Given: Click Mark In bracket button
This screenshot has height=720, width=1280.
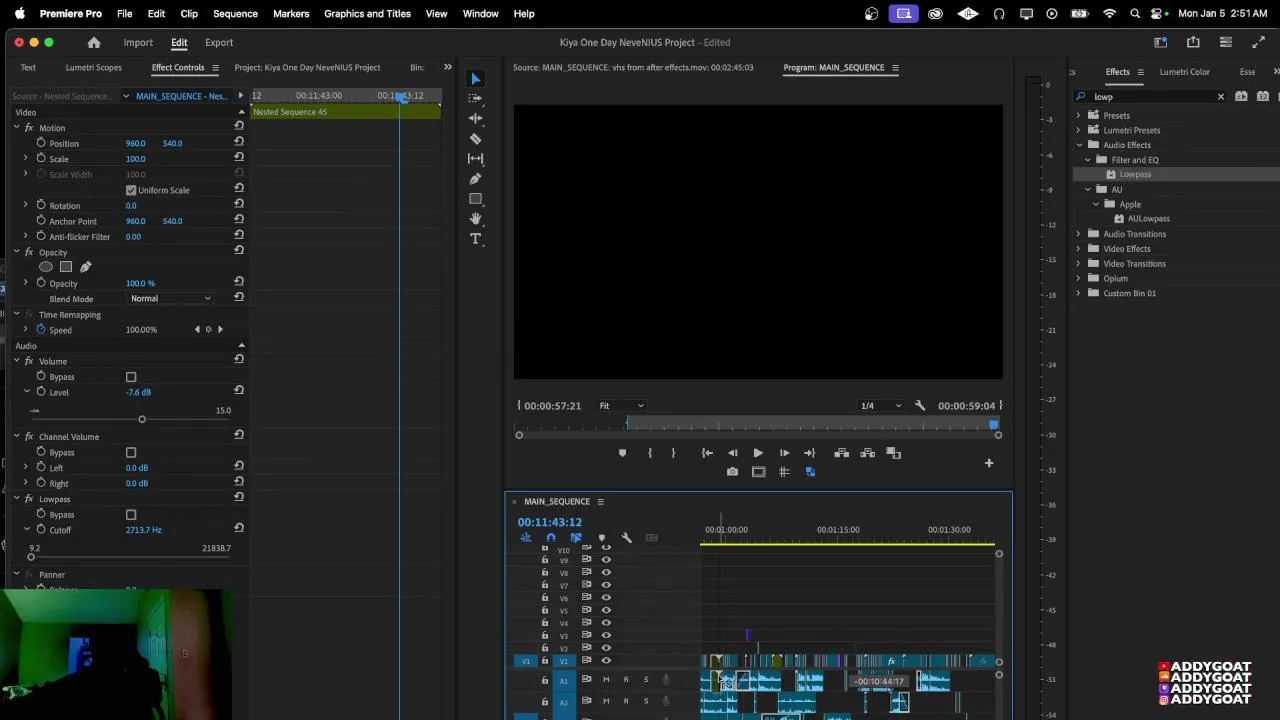Looking at the screenshot, I should 650,453.
